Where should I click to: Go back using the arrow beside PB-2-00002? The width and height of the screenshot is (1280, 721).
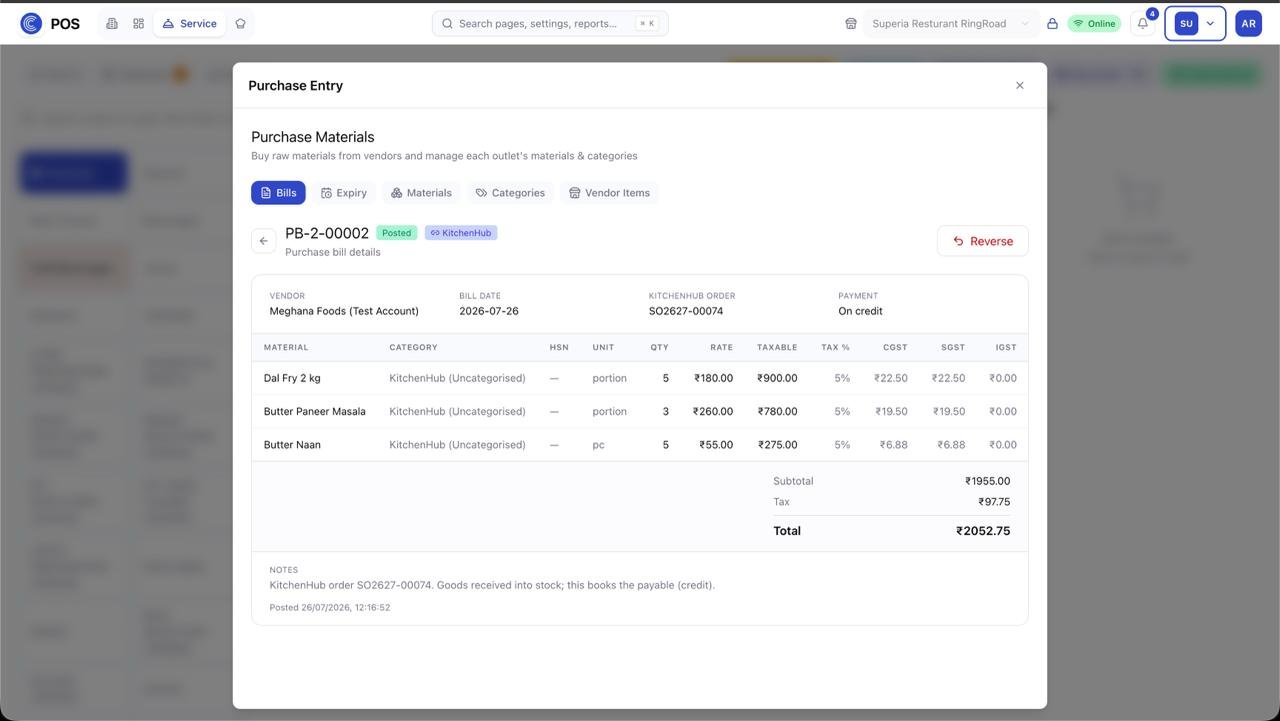click(x=264, y=241)
